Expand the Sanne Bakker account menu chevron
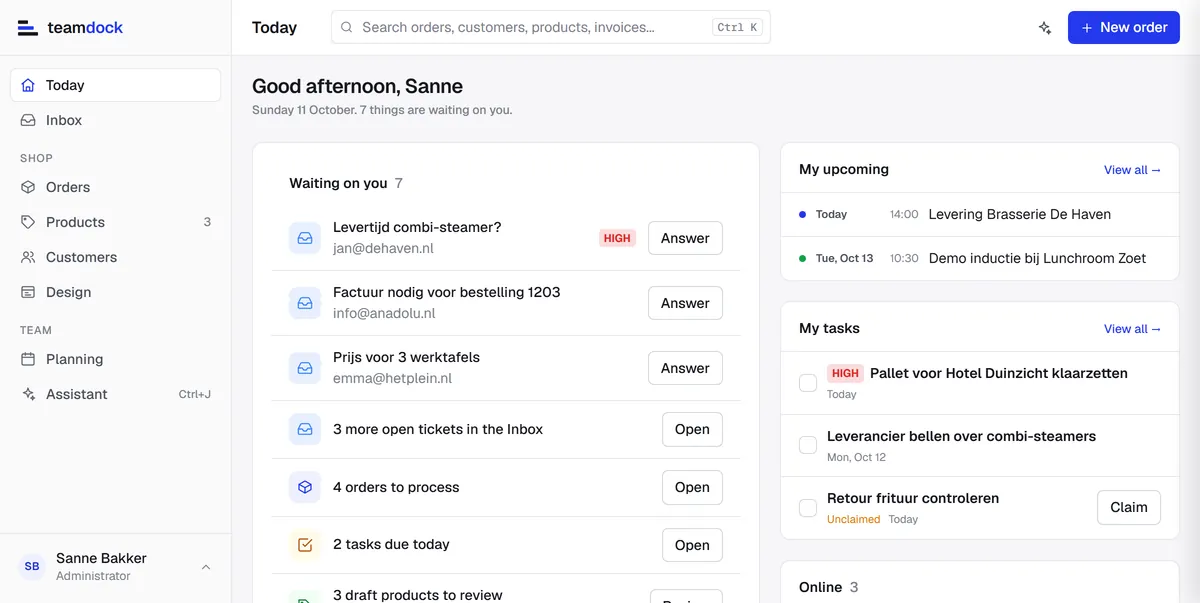 click(206, 567)
